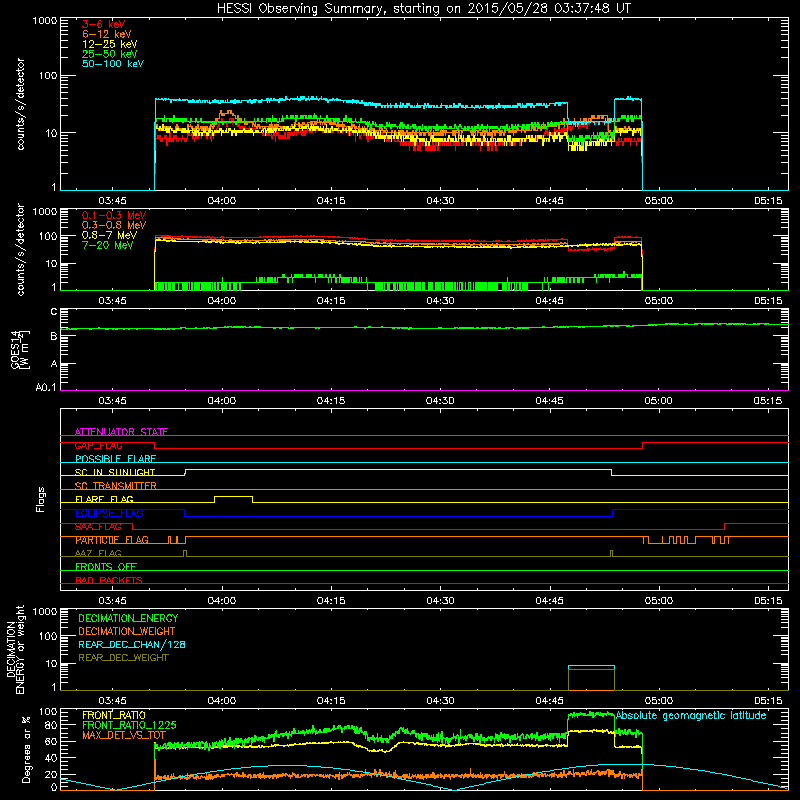Select the SC_TRANSMITTER flag label
This screenshot has width=800, height=800.
tap(116, 485)
